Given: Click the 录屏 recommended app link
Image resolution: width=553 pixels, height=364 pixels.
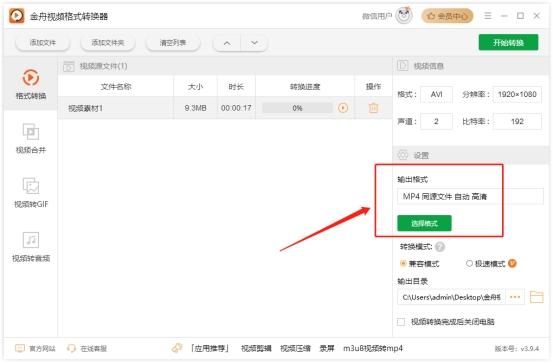Looking at the screenshot, I should [x=327, y=348].
